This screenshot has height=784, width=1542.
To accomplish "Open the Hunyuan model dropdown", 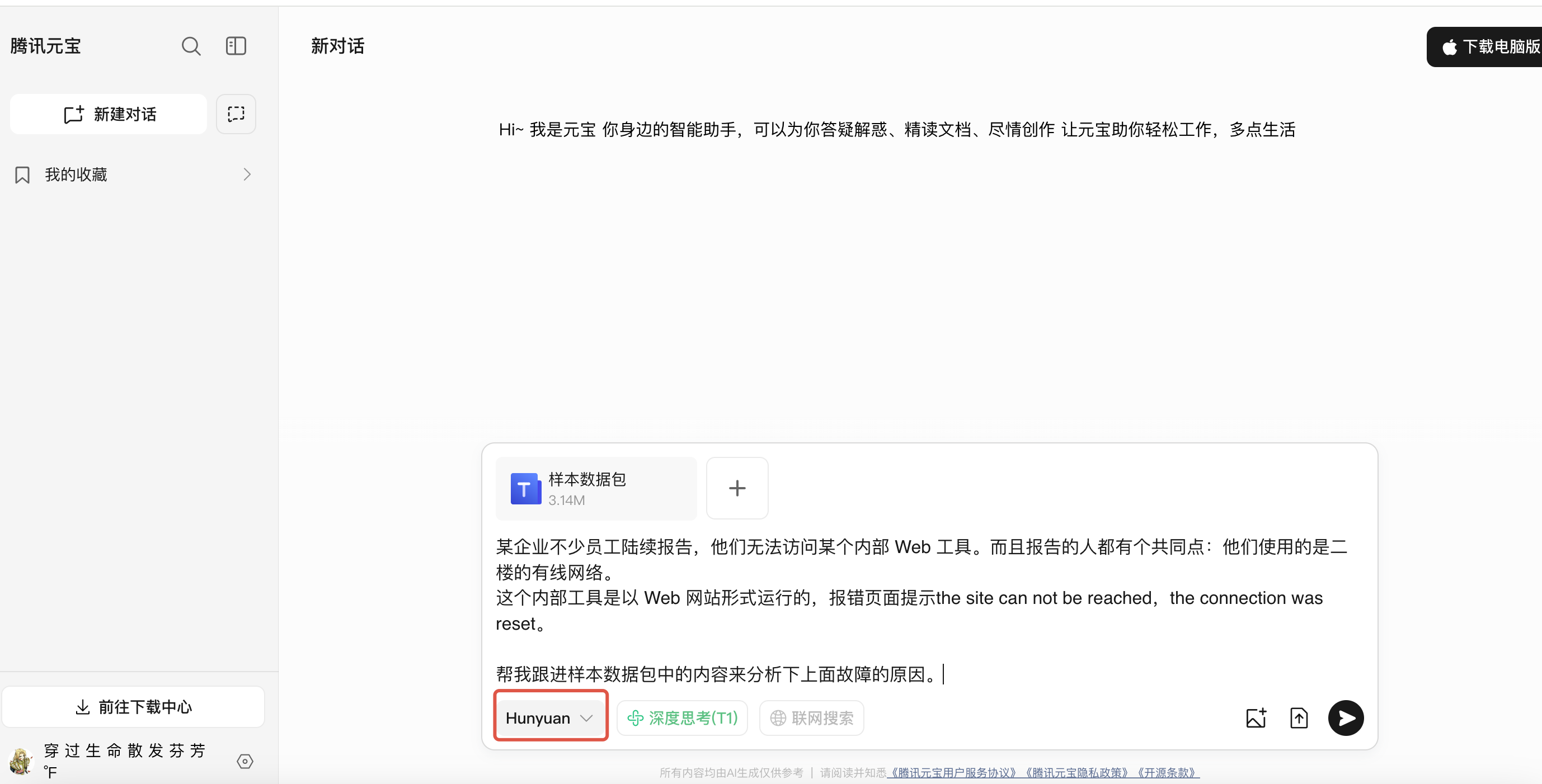I will click(x=549, y=717).
